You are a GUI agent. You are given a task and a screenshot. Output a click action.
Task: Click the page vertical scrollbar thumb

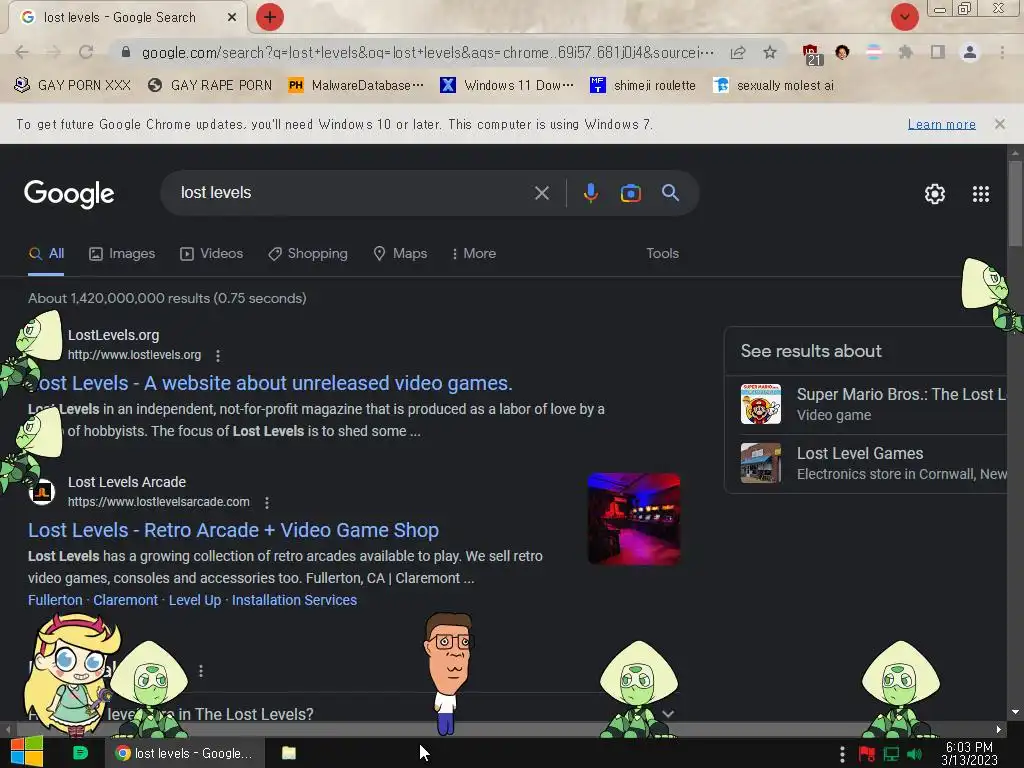(1015, 204)
